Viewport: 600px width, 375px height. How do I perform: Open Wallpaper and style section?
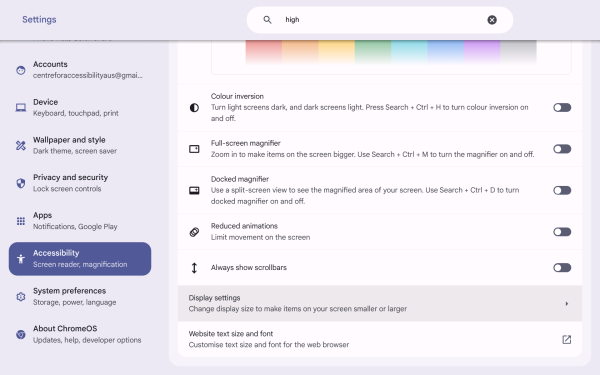[x=80, y=145]
